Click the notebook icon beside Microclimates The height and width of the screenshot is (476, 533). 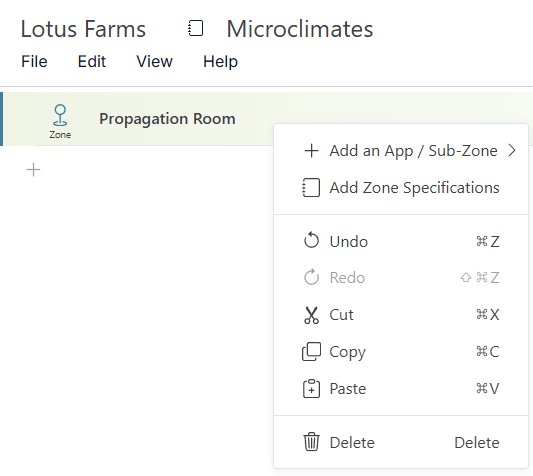[196, 28]
